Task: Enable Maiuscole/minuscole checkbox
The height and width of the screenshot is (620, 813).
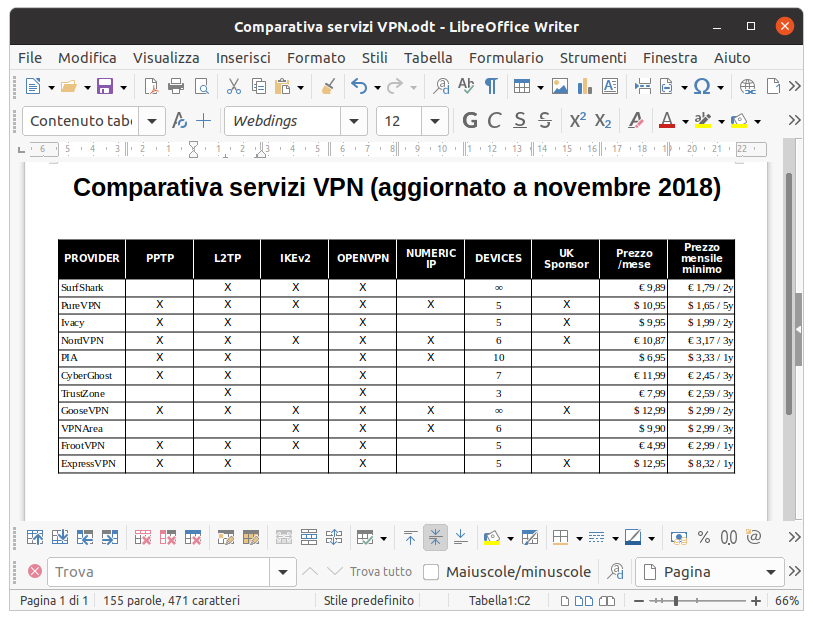Action: point(431,572)
